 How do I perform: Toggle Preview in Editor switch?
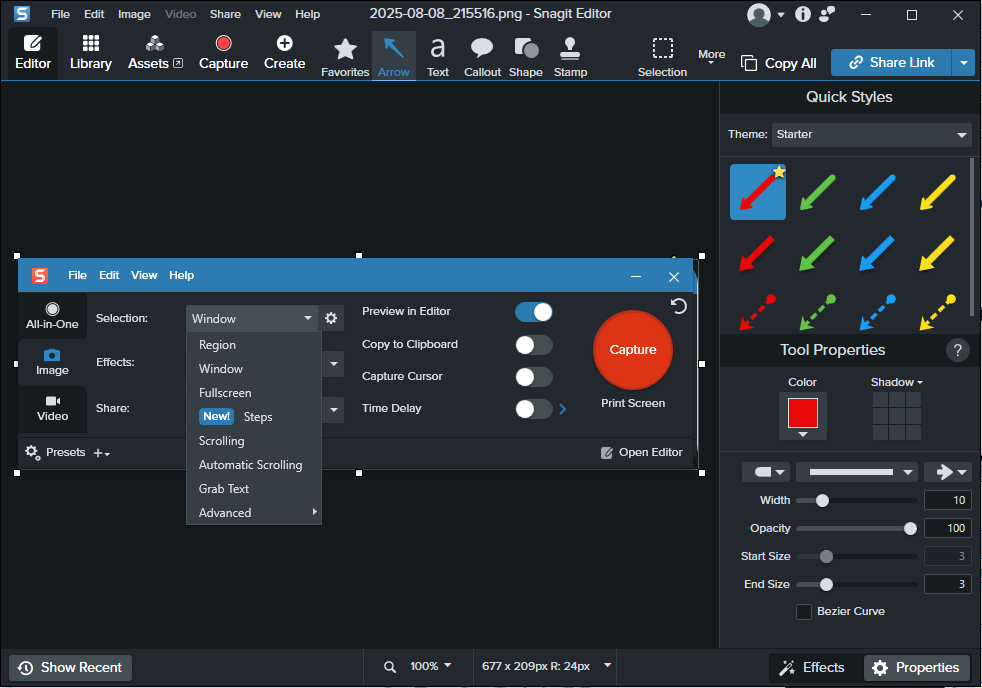[x=534, y=312]
